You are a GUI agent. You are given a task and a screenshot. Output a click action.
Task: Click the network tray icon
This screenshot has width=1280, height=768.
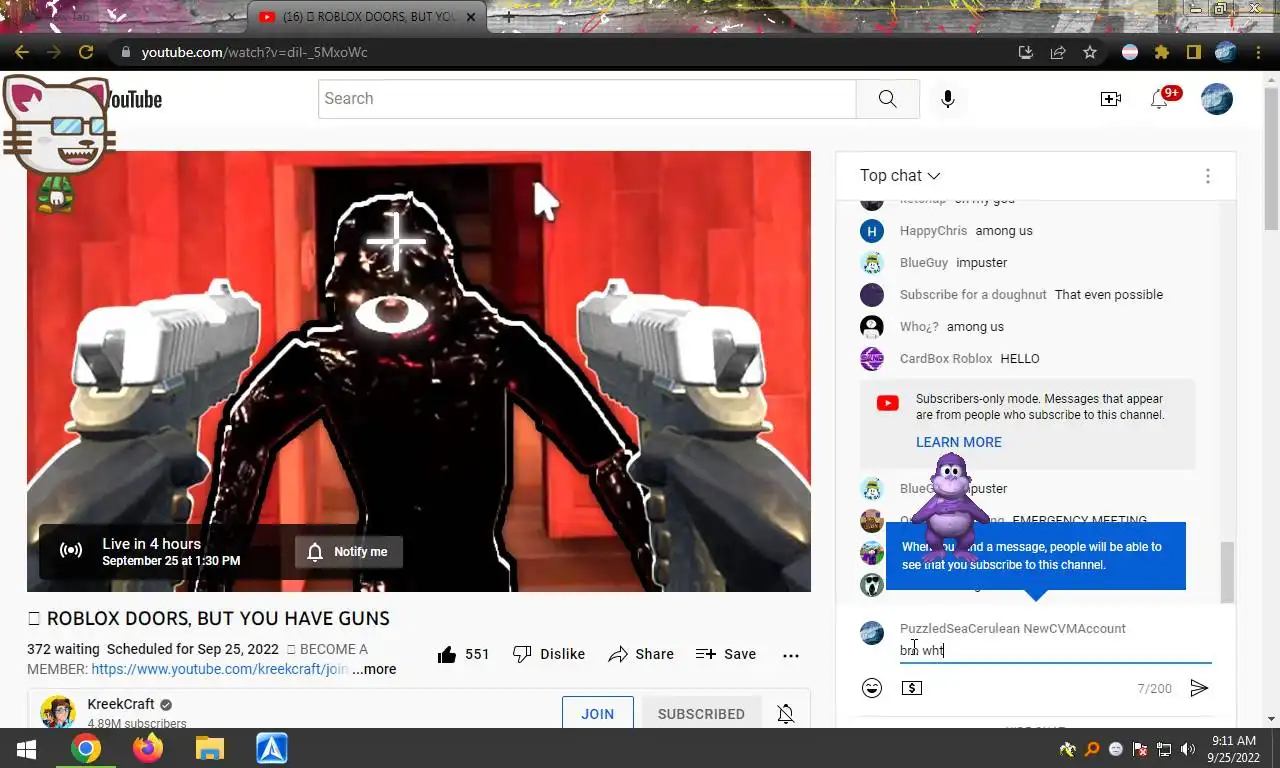click(x=1164, y=749)
